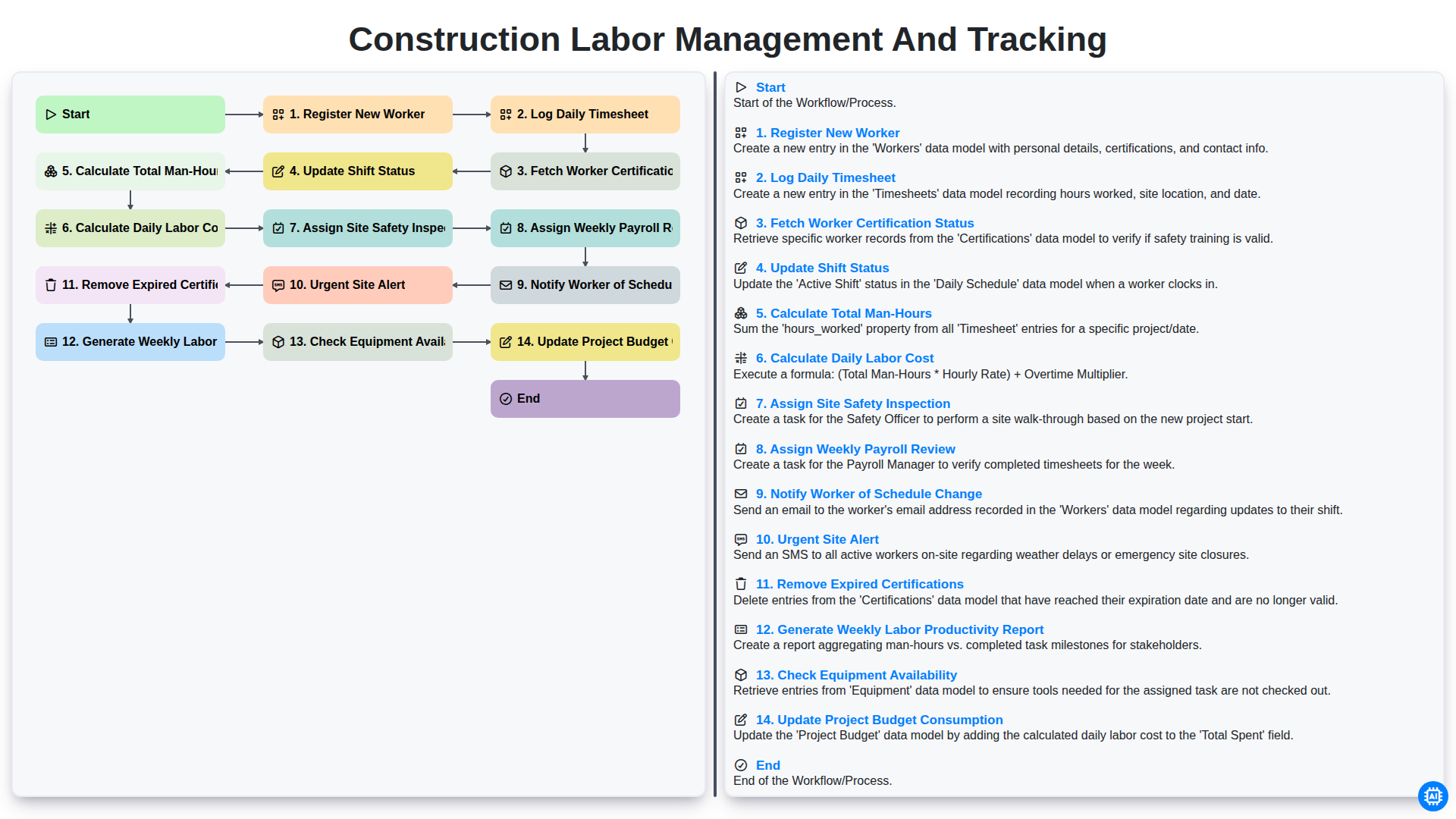Select the 4. Update Shift Status node label

coord(352,171)
